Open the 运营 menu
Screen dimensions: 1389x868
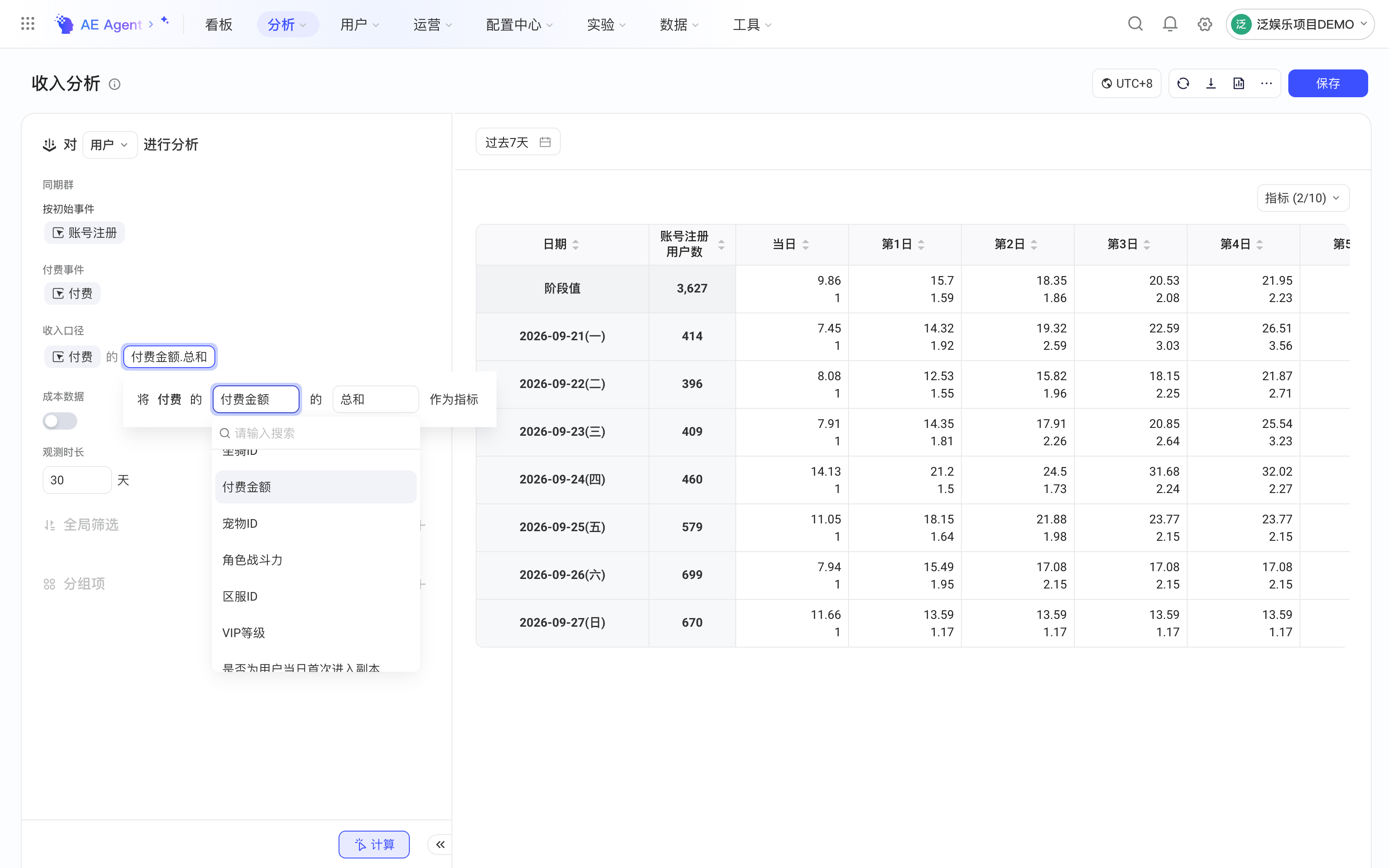pyautogui.click(x=432, y=24)
